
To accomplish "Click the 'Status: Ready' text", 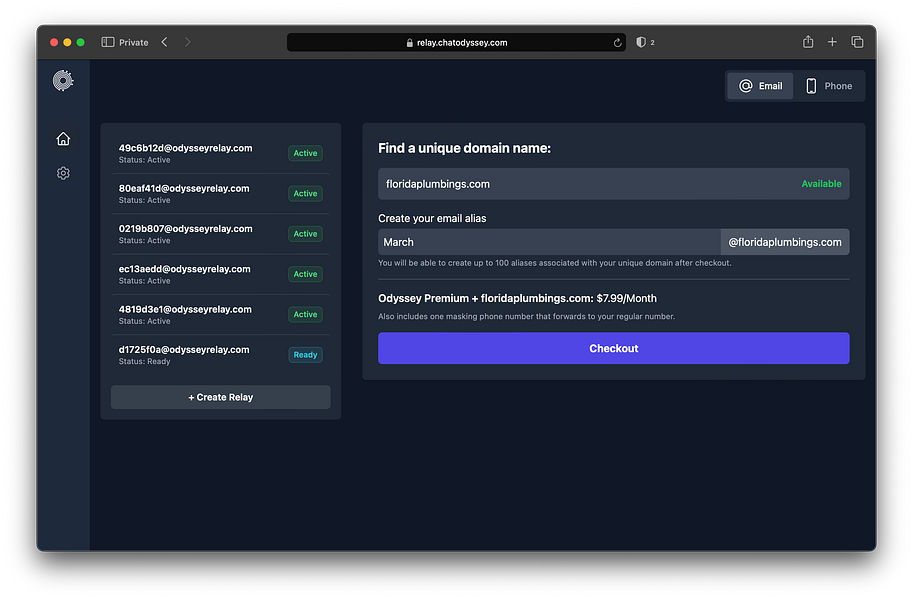I will tap(144, 361).
